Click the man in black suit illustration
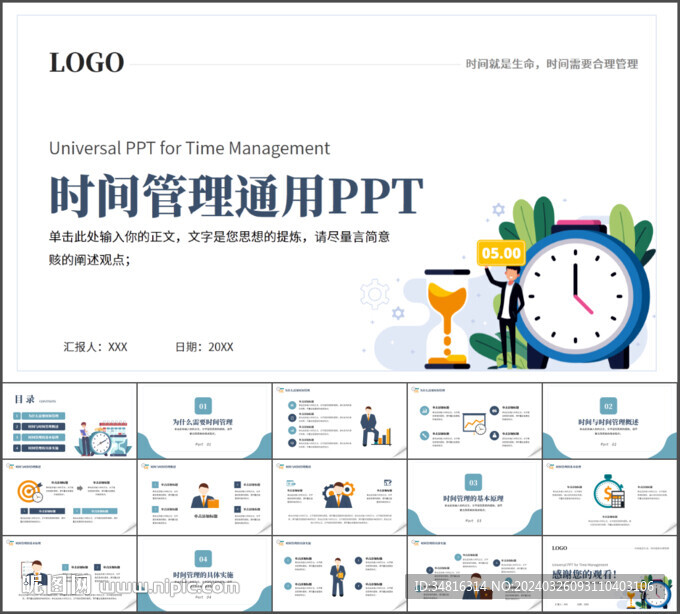This screenshot has width=680, height=614. 507,317
